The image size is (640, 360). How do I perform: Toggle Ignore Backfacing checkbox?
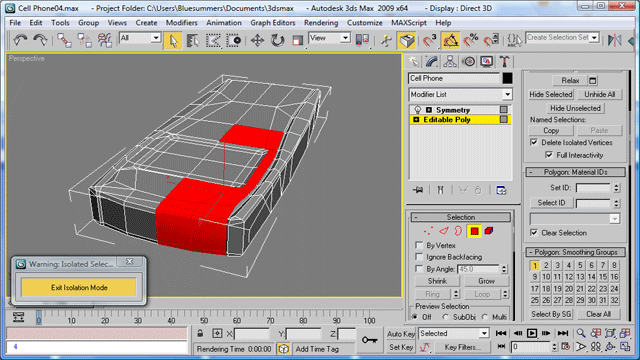tap(419, 257)
